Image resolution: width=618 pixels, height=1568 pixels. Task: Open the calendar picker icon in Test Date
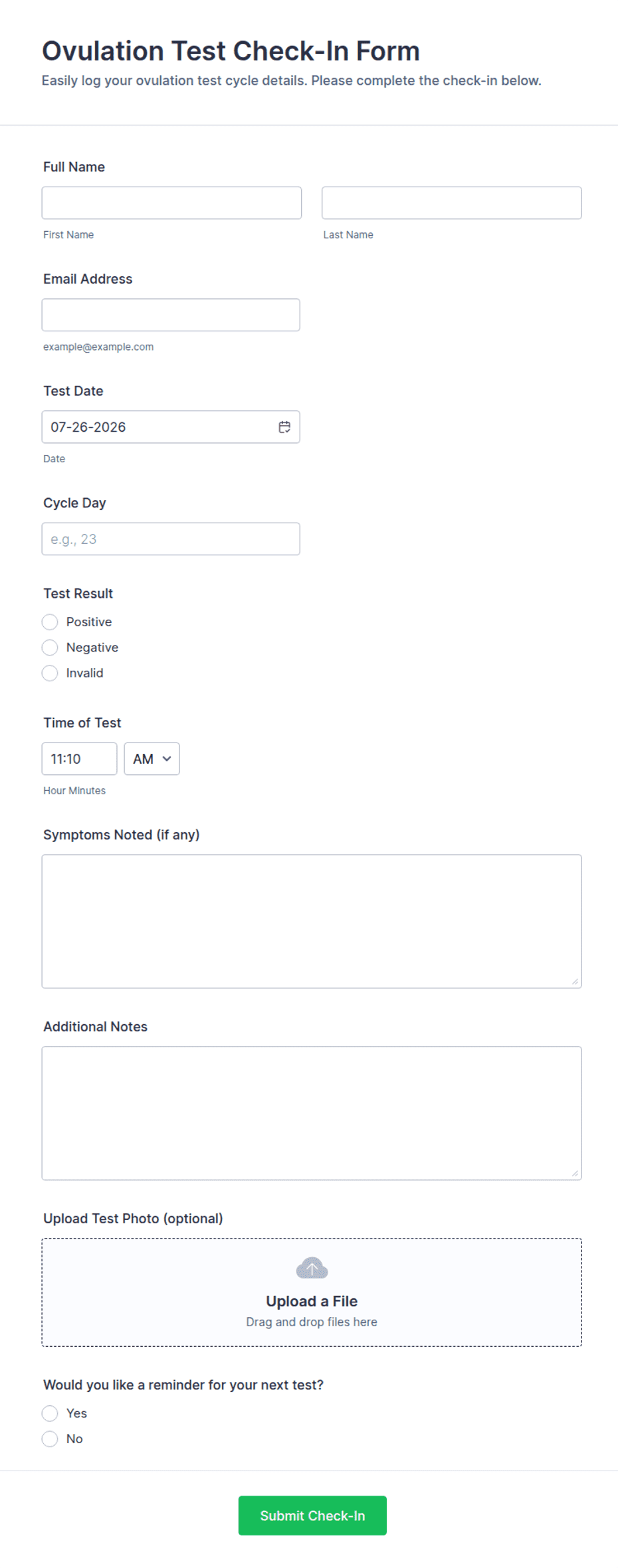pyautogui.click(x=284, y=427)
